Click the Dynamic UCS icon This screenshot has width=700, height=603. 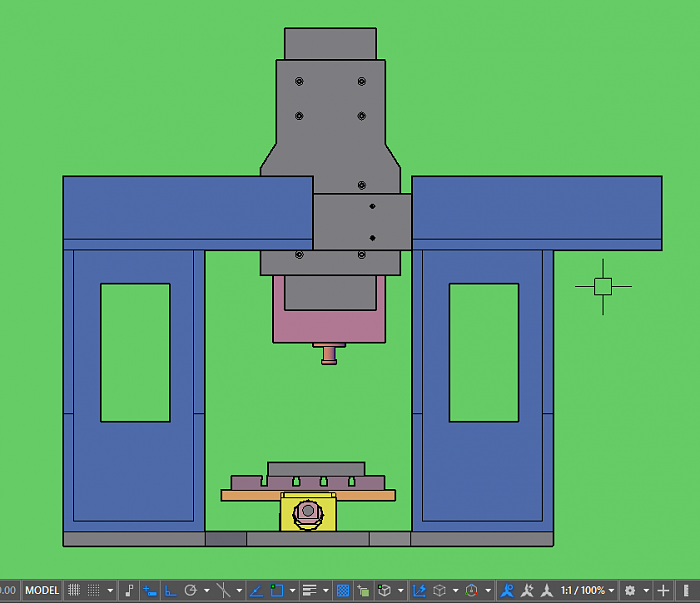pos(420,590)
